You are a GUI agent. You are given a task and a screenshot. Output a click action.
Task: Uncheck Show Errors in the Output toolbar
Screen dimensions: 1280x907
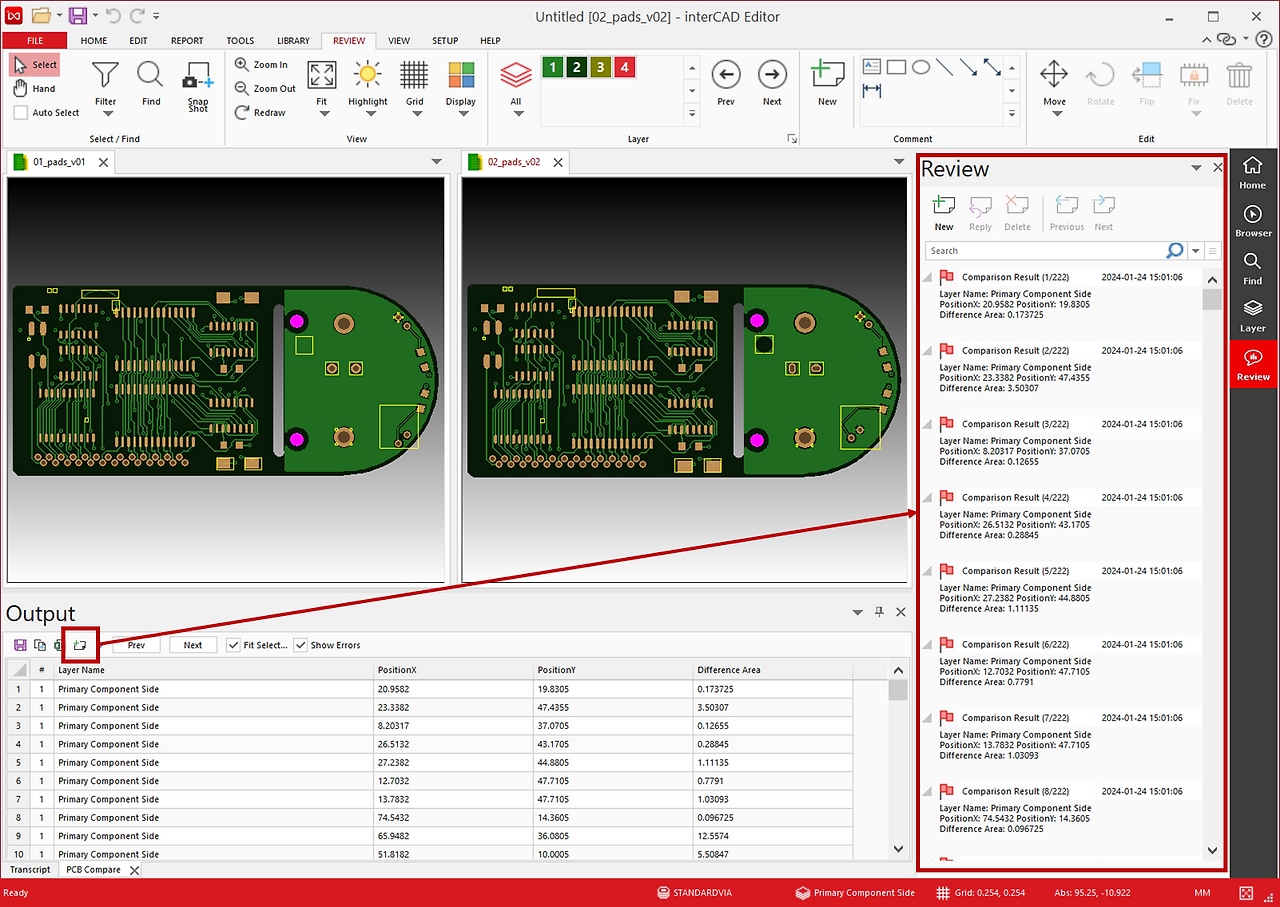(301, 645)
